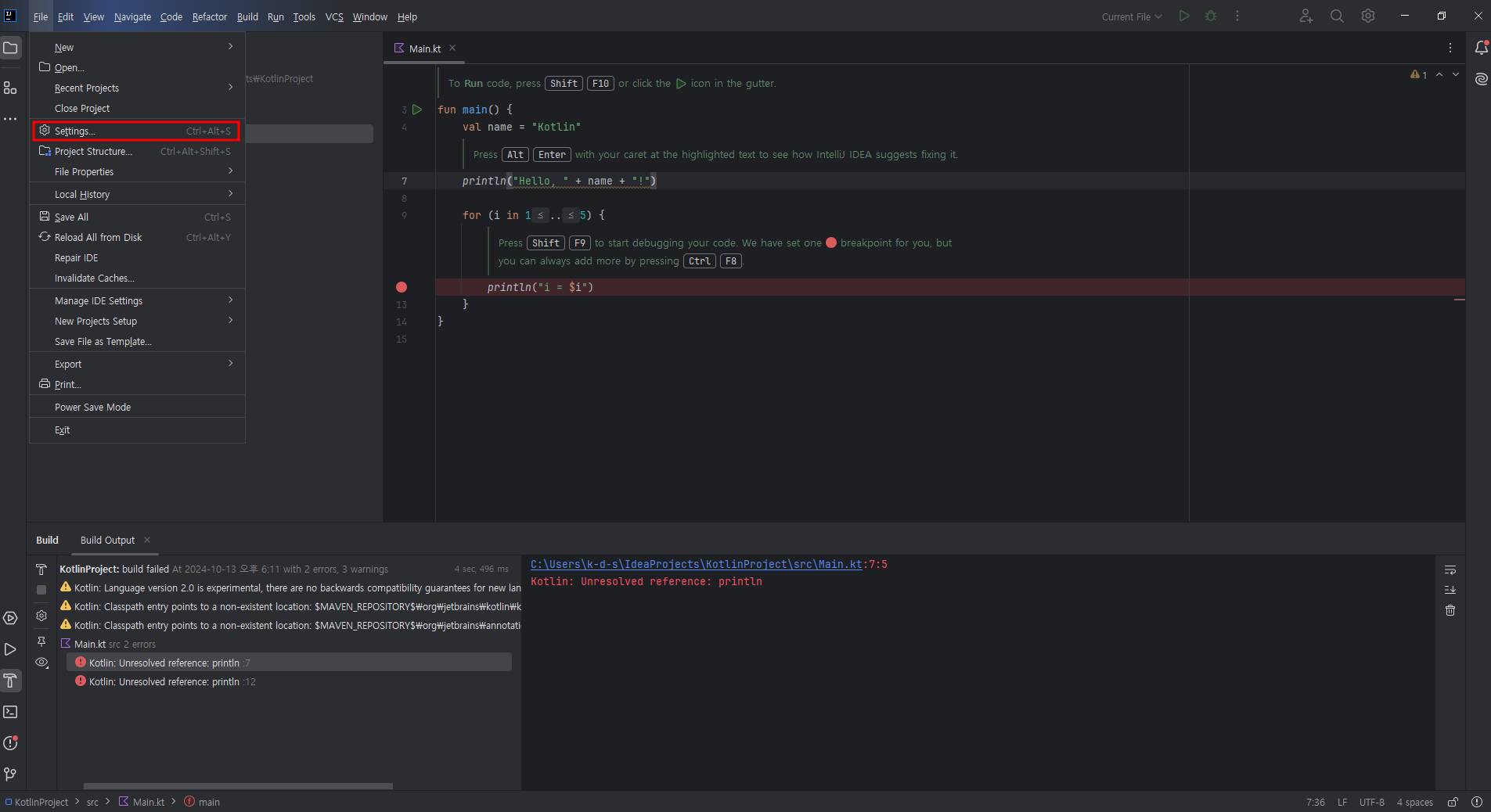Click Reload All from Disk entry
The height and width of the screenshot is (812, 1491).
click(x=138, y=237)
